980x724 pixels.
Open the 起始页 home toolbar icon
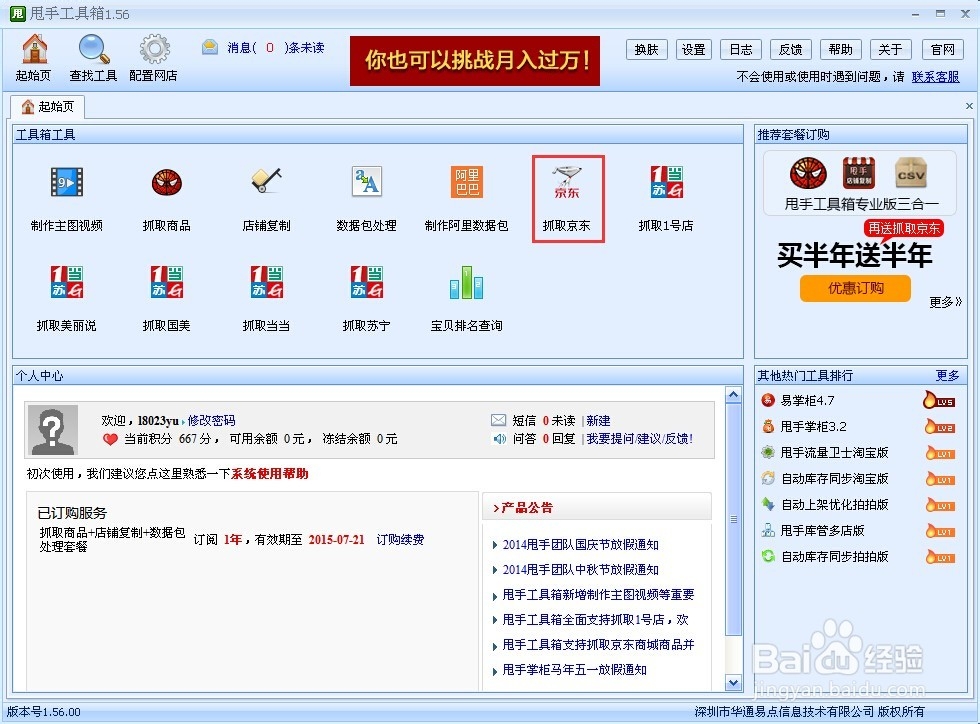pos(34,58)
